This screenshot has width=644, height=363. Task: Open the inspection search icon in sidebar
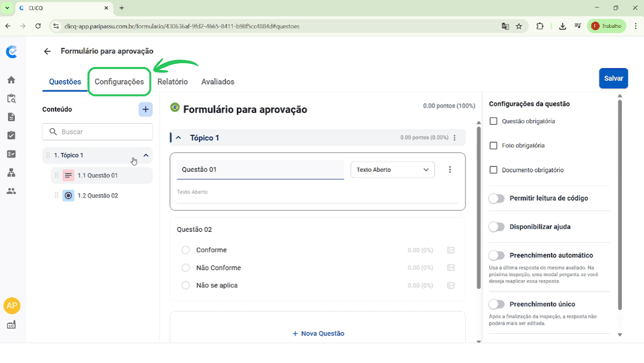click(12, 99)
